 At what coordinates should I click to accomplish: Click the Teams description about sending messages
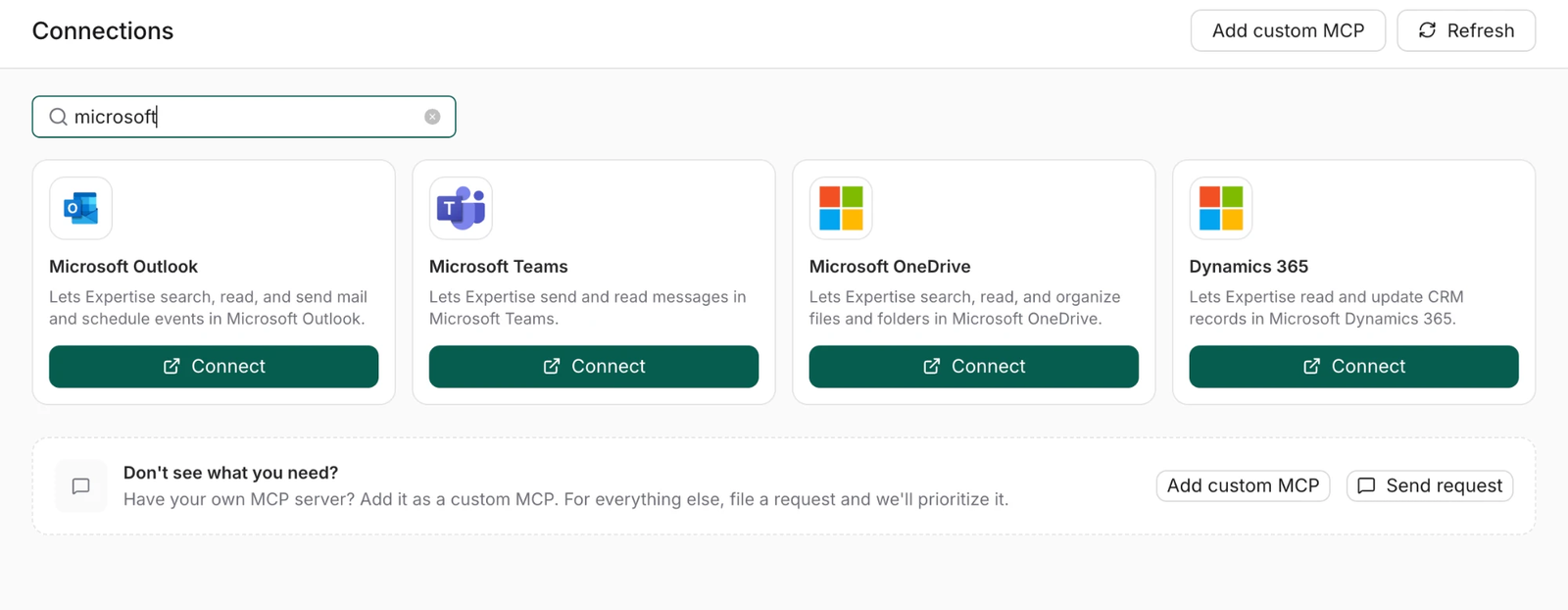point(588,308)
